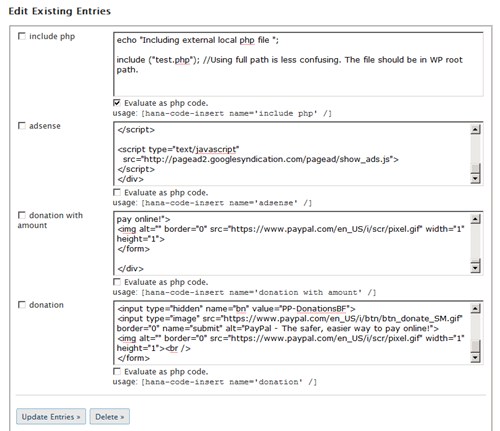
Task: Select the 'include php' entry checkbox
Action: [x=22, y=36]
